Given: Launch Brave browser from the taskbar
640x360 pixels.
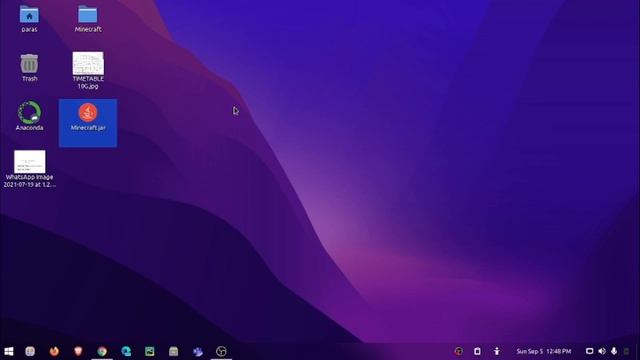Looking at the screenshot, I should 78,351.
